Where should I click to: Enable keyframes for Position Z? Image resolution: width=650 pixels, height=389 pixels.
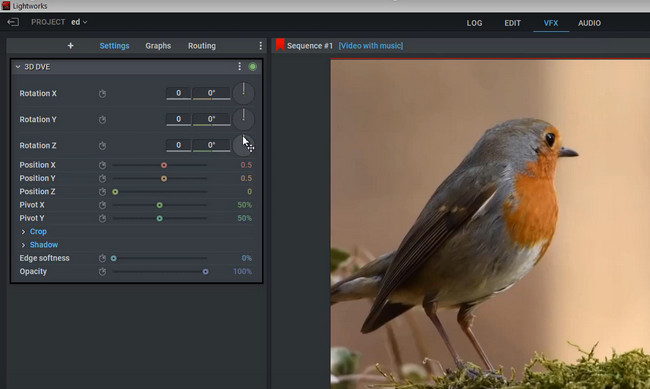102,192
